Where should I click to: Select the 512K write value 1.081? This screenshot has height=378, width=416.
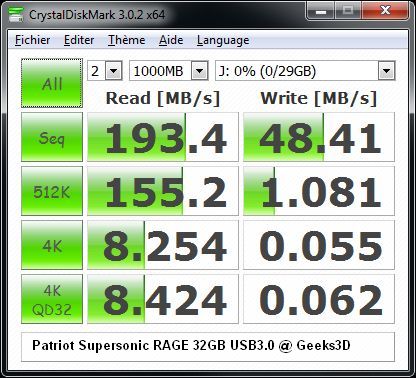click(x=319, y=191)
